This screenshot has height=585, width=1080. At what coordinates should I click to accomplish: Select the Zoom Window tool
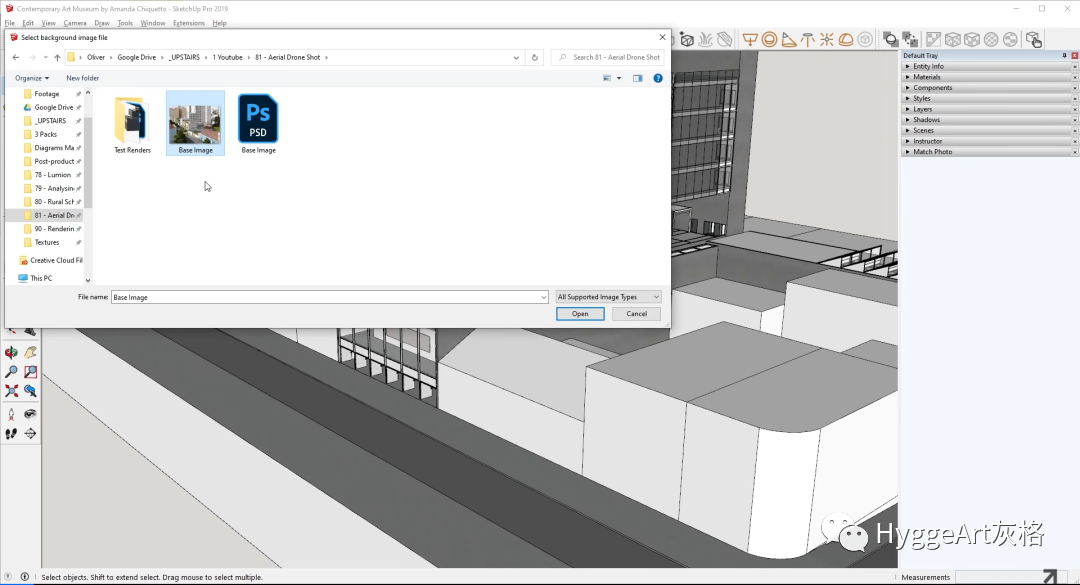click(30, 372)
